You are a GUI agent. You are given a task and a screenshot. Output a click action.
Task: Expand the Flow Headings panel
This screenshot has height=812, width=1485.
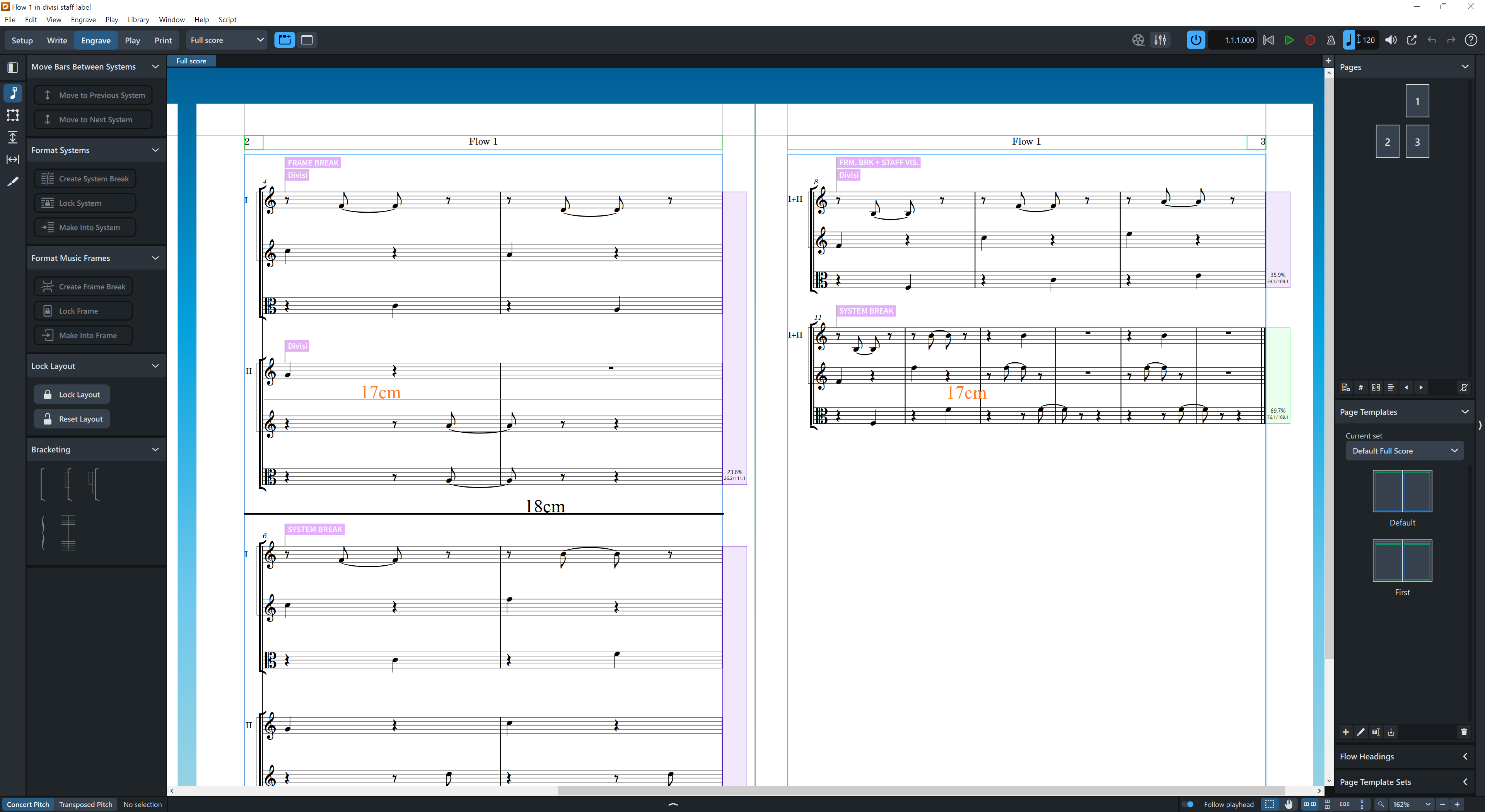tap(1464, 756)
